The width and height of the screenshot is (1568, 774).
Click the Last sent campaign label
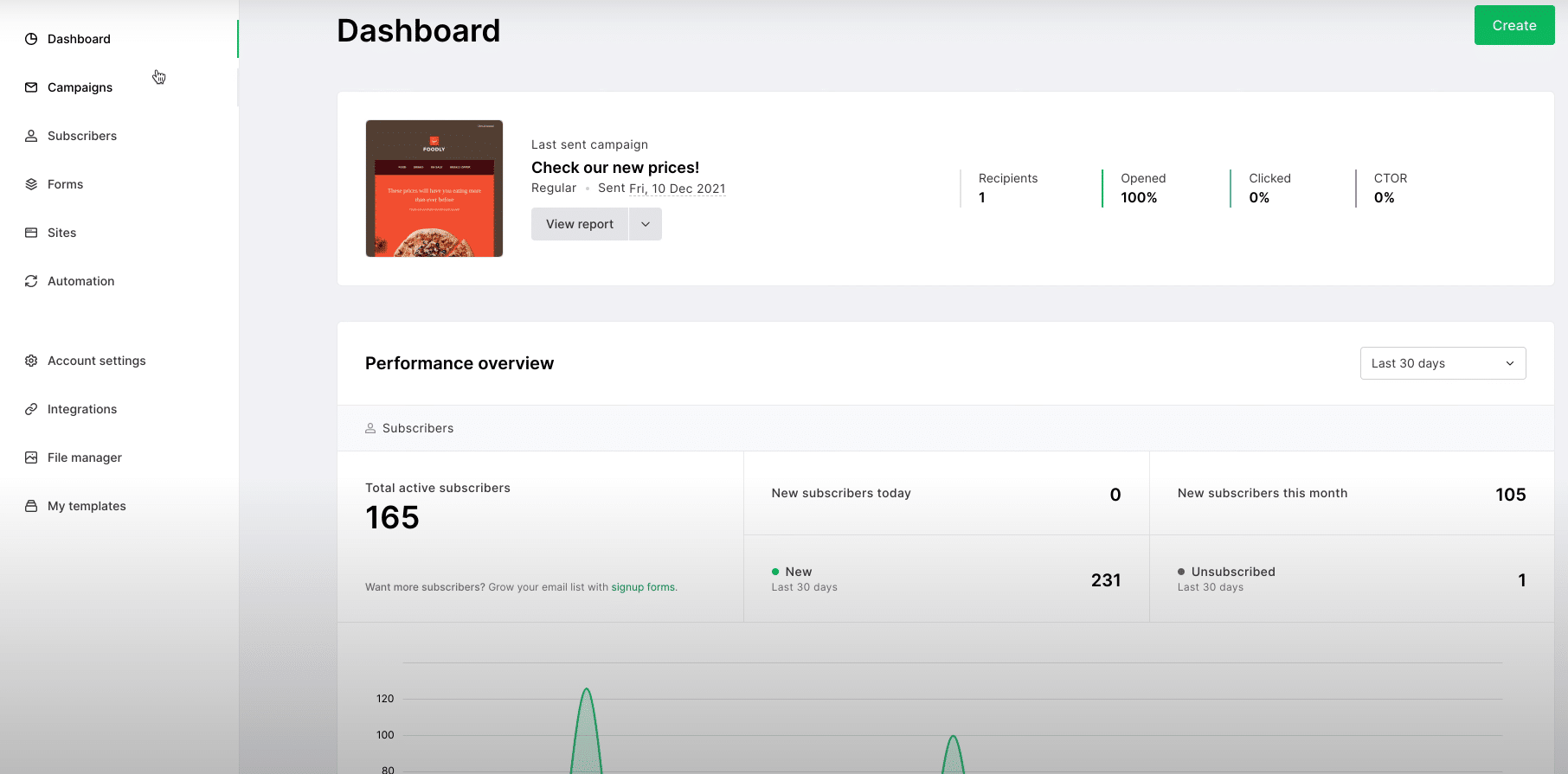pos(589,144)
